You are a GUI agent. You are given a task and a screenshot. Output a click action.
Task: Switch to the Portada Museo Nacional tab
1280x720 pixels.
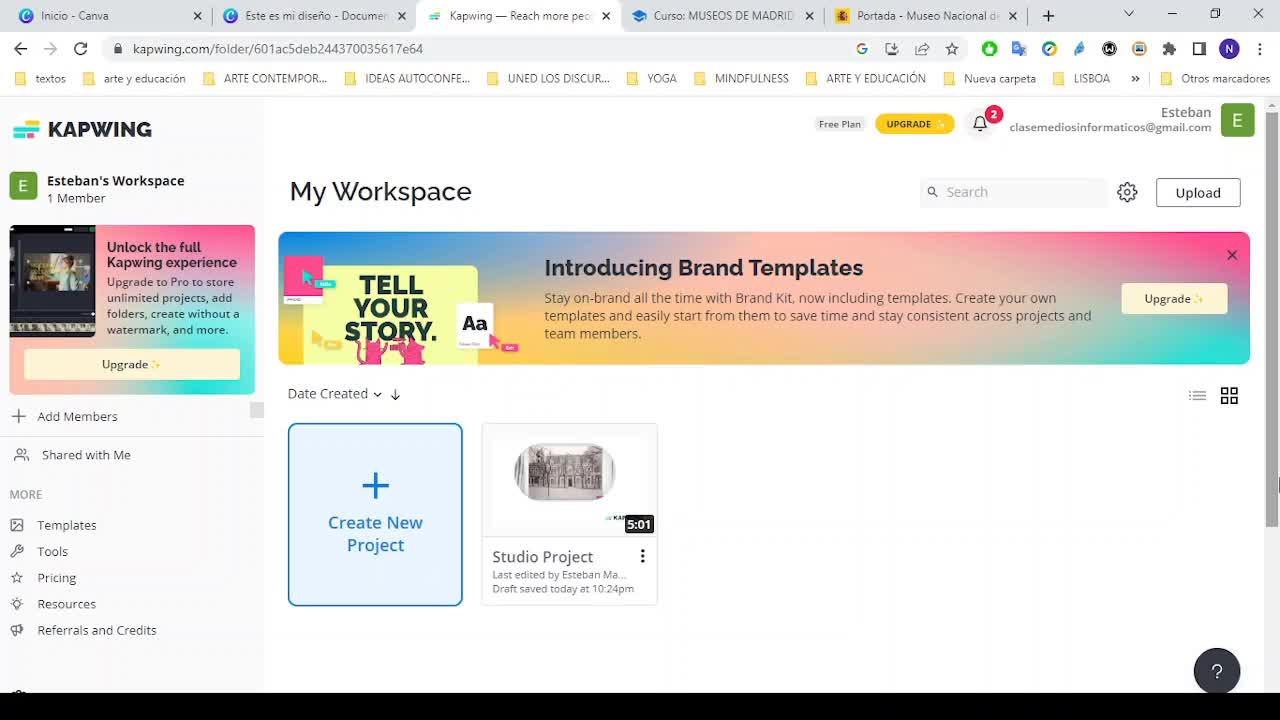point(927,16)
